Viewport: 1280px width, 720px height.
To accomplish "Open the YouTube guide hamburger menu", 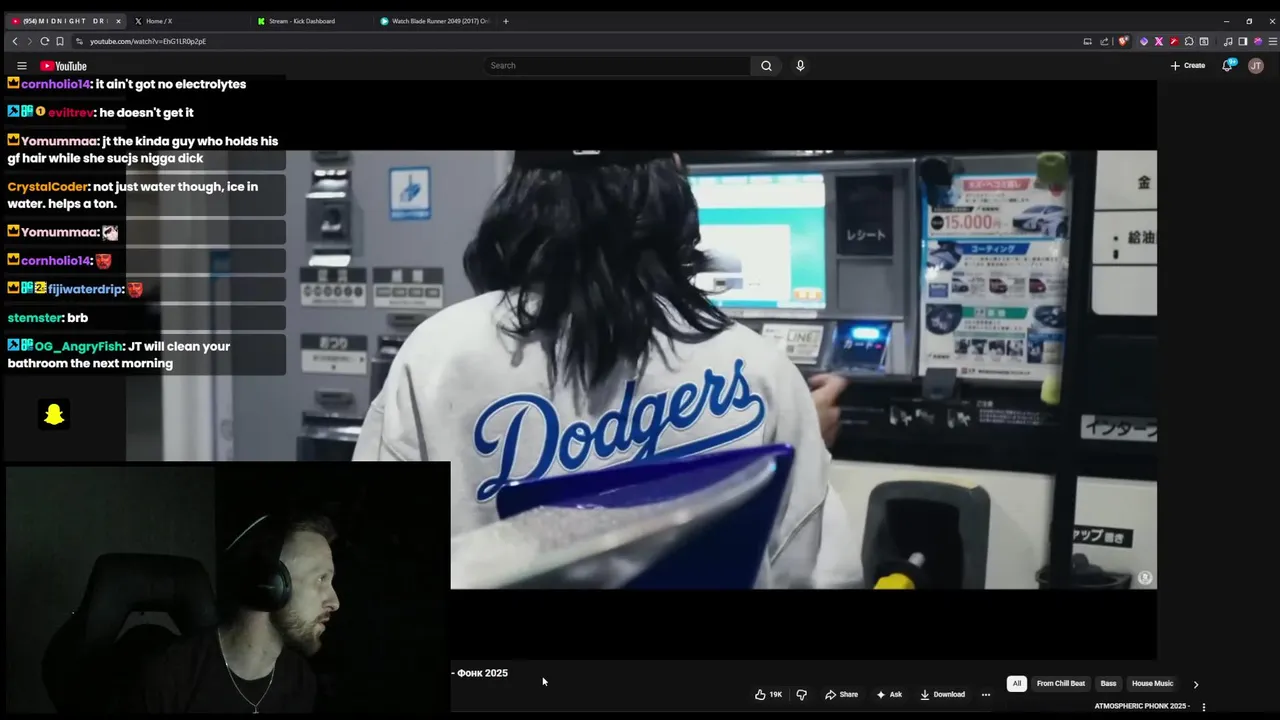I will [21, 66].
